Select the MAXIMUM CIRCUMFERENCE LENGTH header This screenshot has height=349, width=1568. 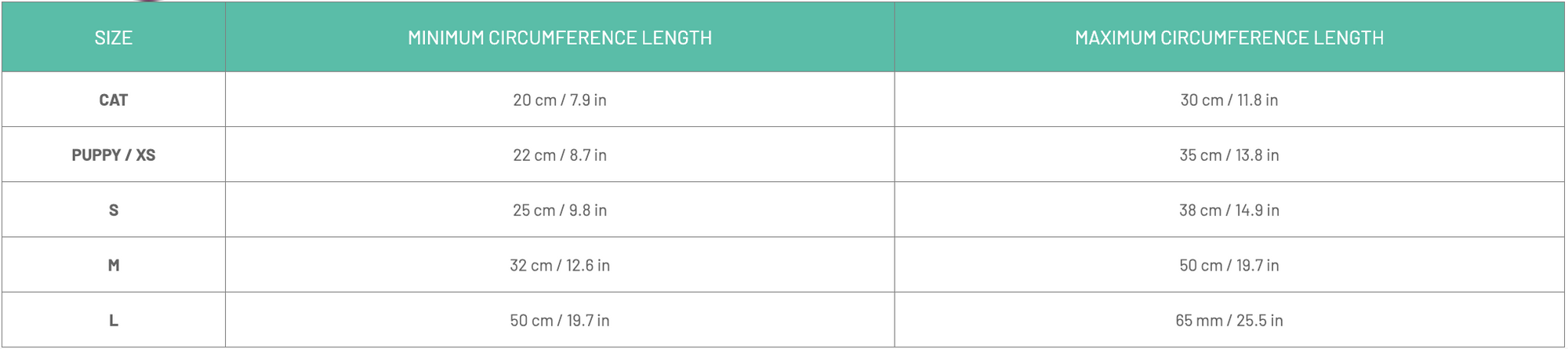1229,38
